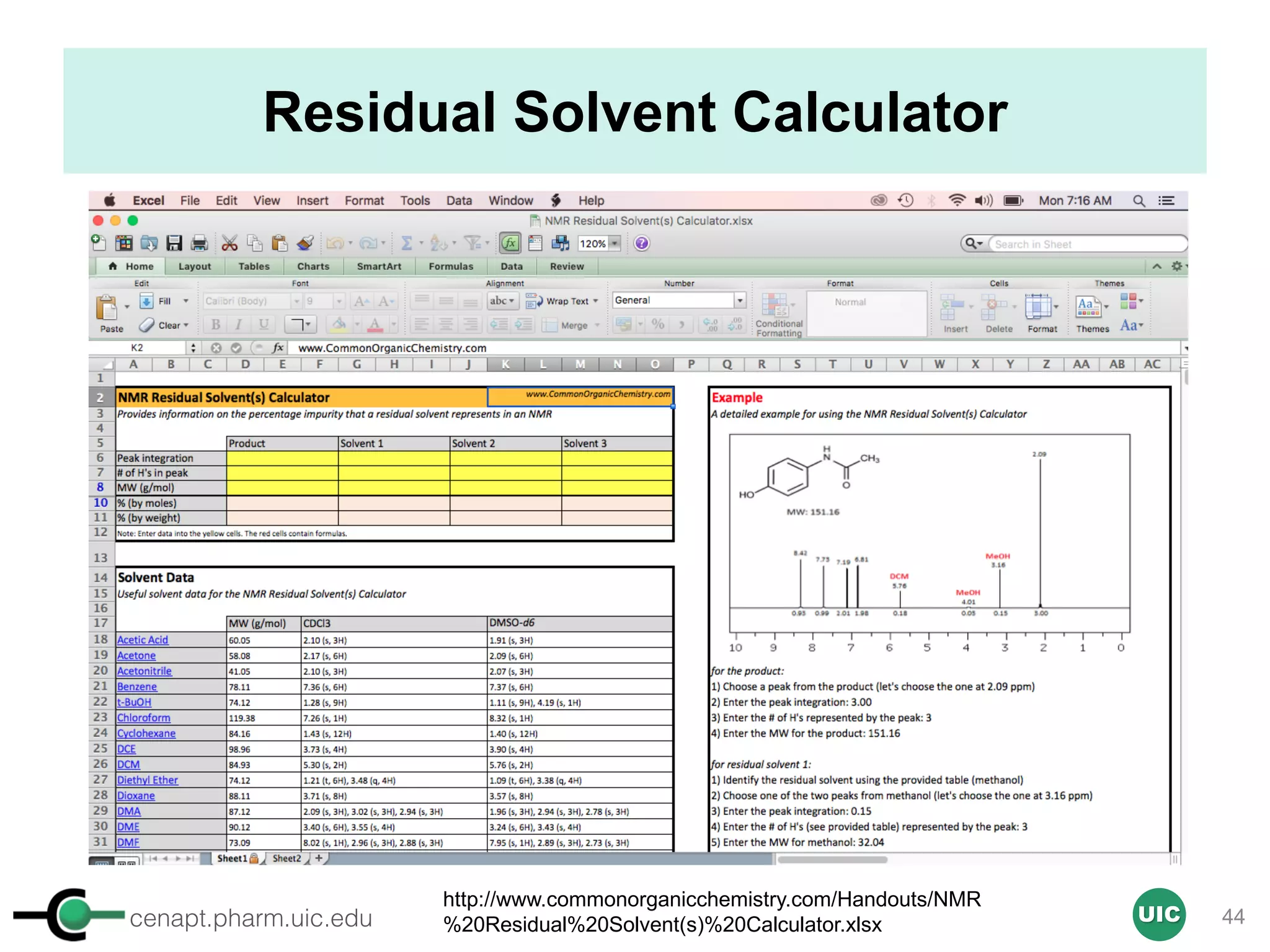Image resolution: width=1270 pixels, height=952 pixels.
Task: Toggle the formula builder fx toolbar button
Action: (510, 244)
